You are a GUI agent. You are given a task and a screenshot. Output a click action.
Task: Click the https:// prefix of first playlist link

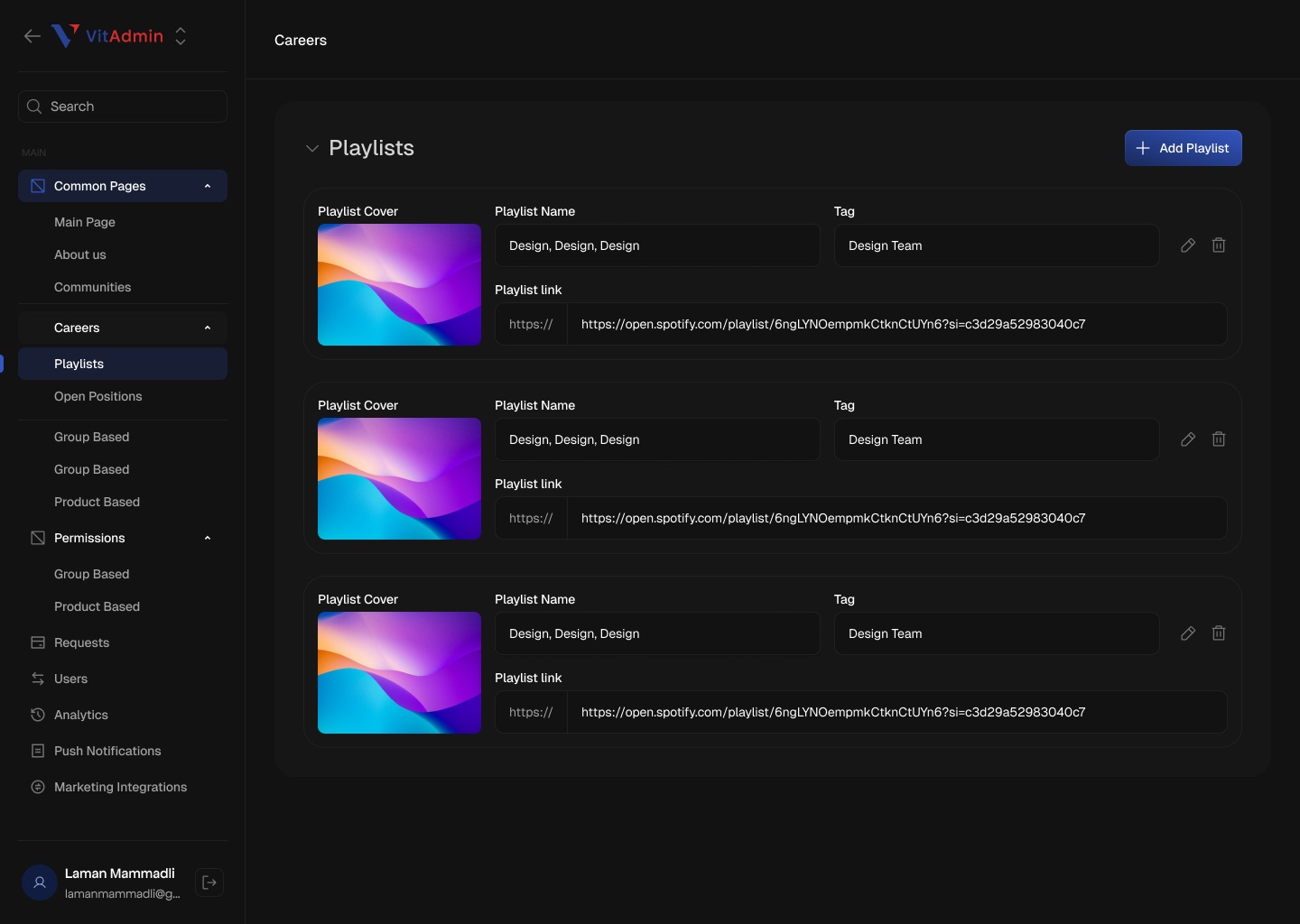531,324
